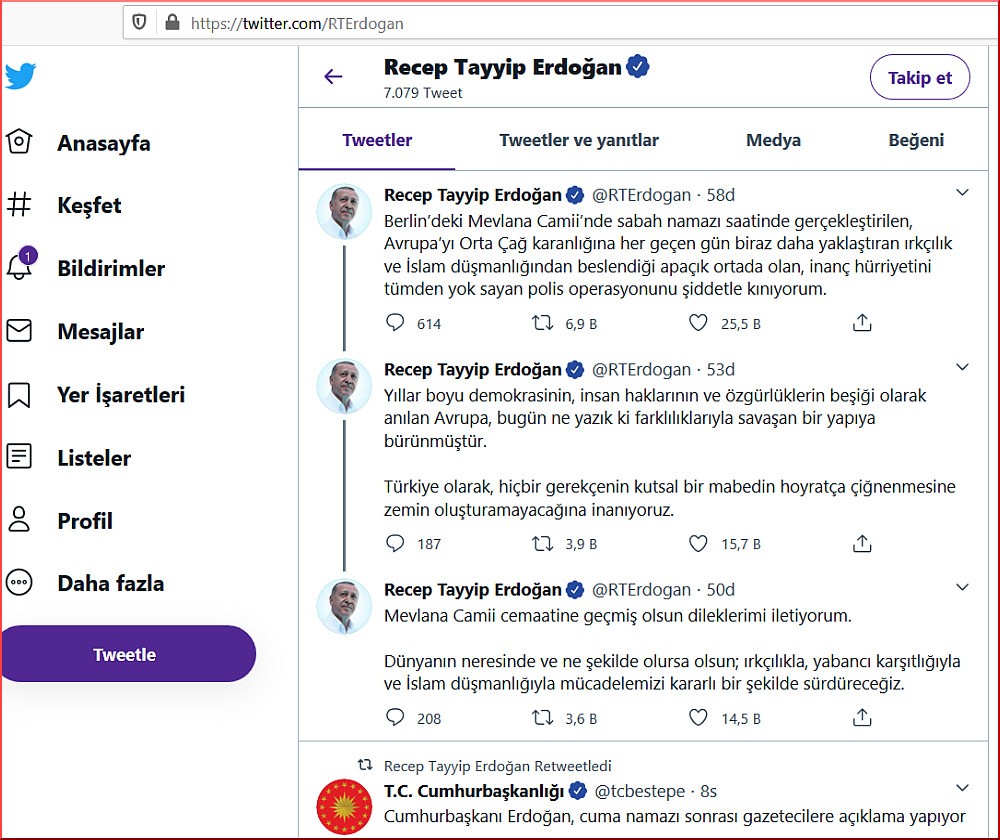
Task: Open Keşfet link text
Action: pyautogui.click(x=89, y=205)
